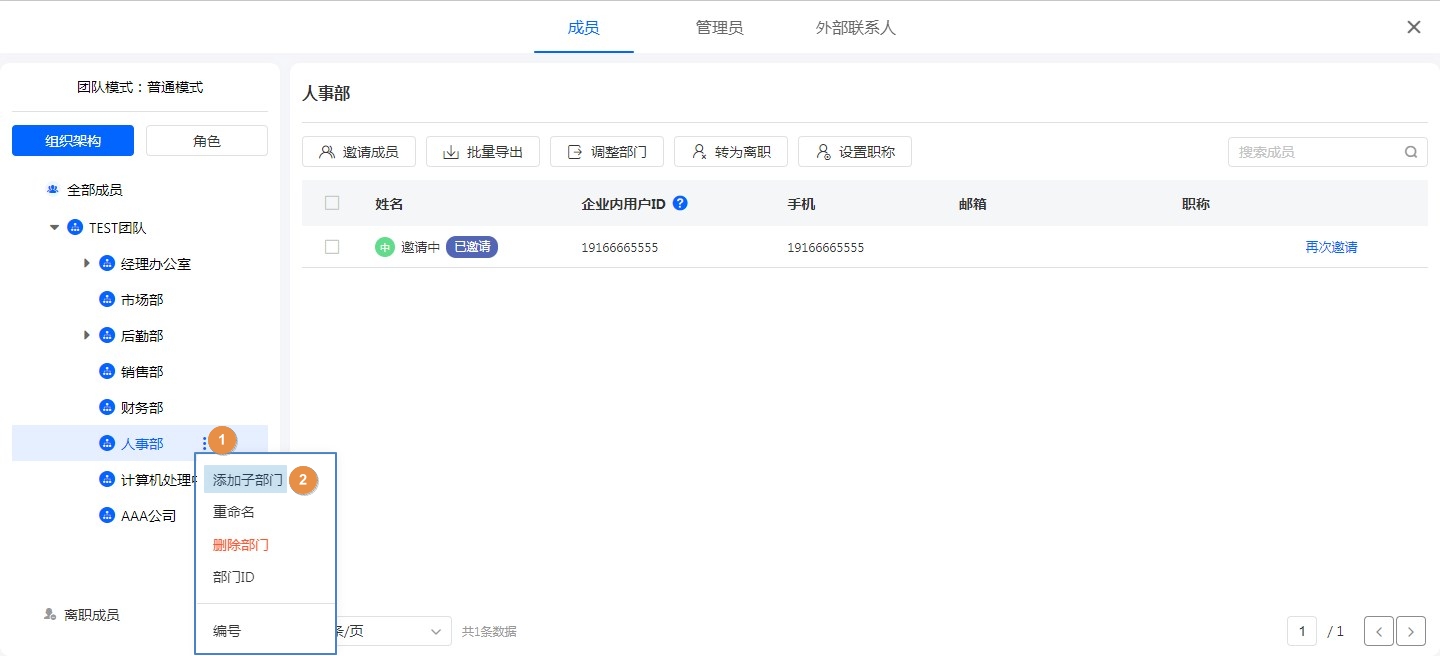Click the 全部成员 people icon

pyautogui.click(x=52, y=190)
